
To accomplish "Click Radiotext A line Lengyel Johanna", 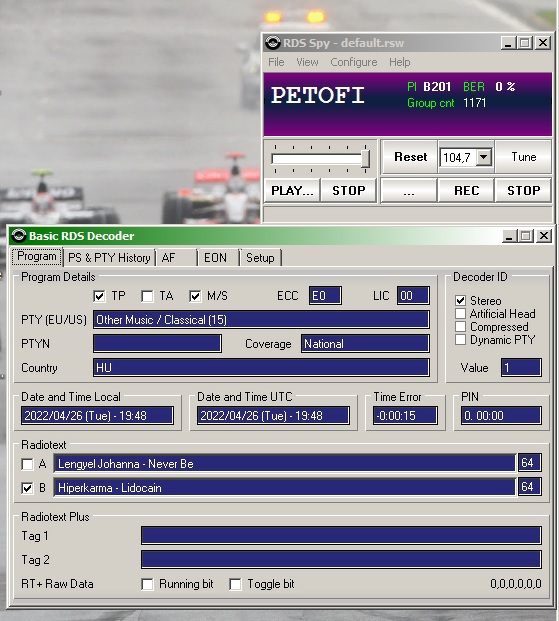I will (285, 463).
